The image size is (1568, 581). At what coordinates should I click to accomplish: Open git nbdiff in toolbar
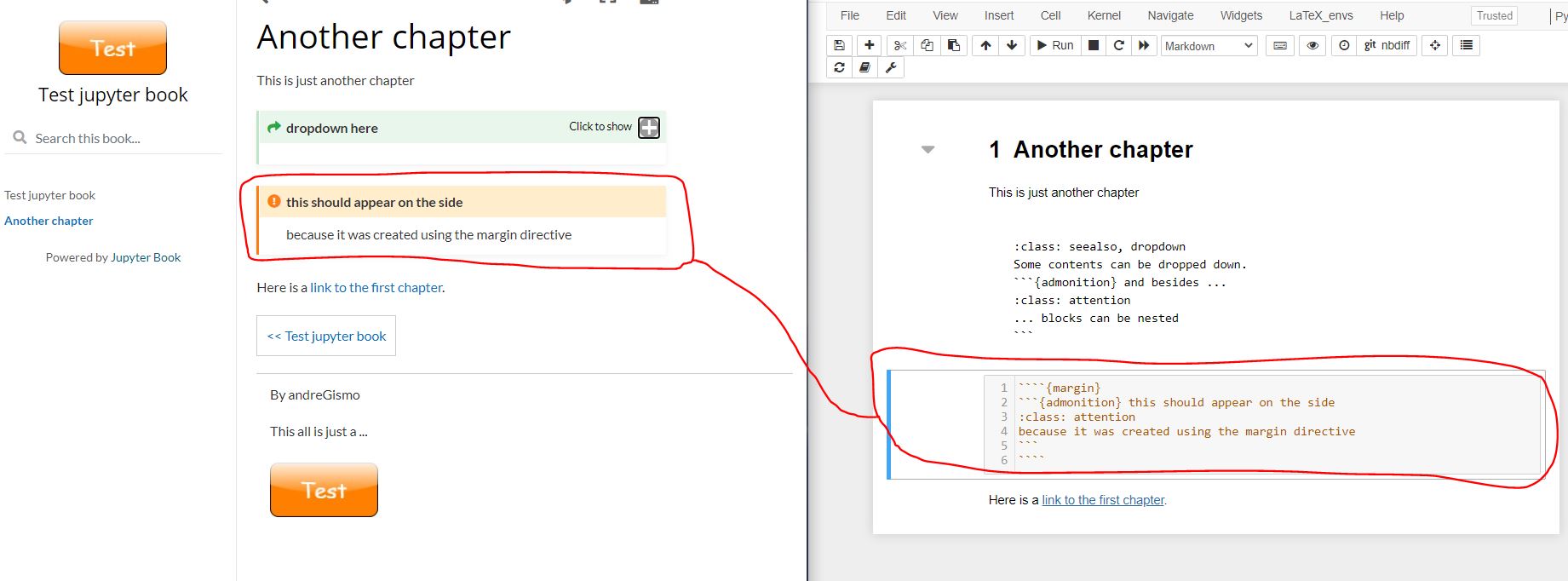[1387, 45]
